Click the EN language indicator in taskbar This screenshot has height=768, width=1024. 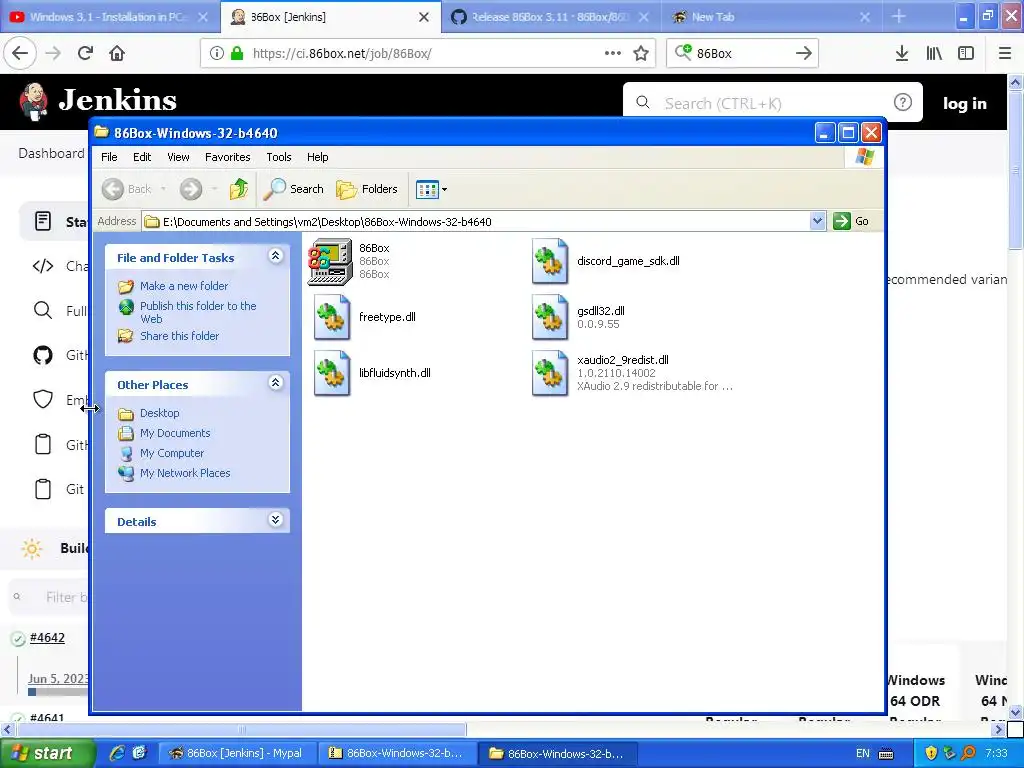[863, 753]
